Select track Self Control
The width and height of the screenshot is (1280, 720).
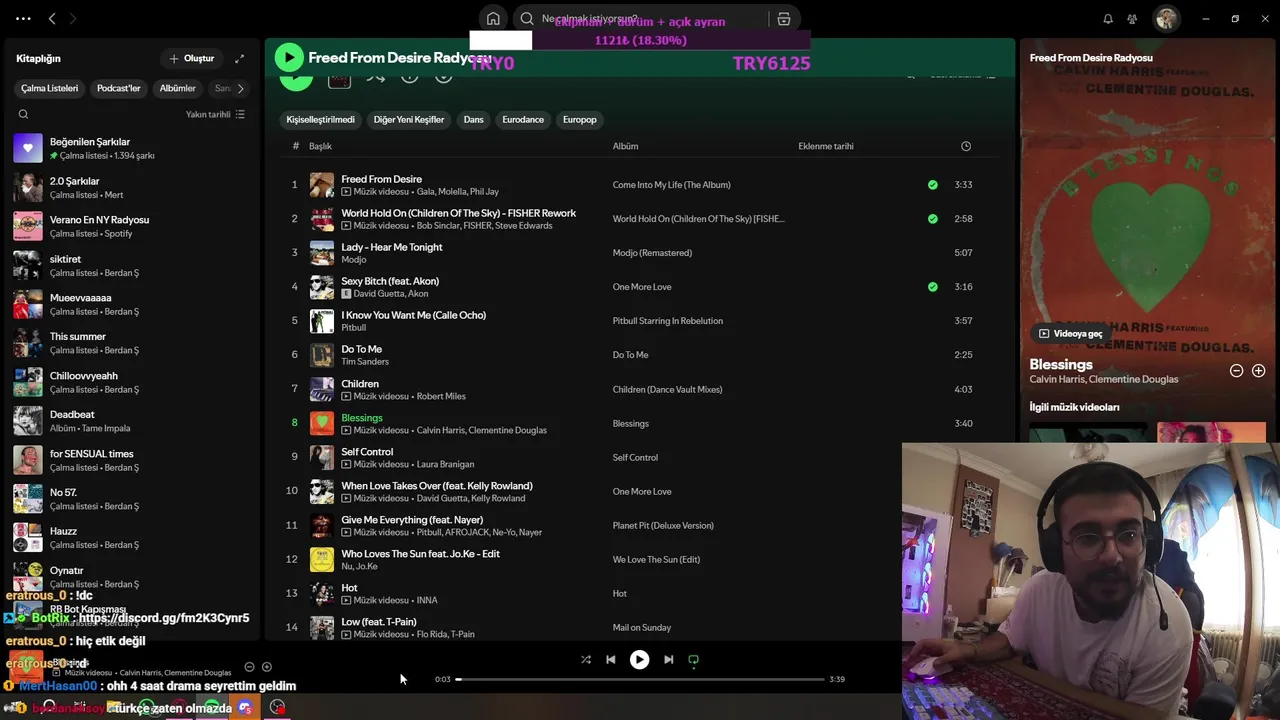367,452
